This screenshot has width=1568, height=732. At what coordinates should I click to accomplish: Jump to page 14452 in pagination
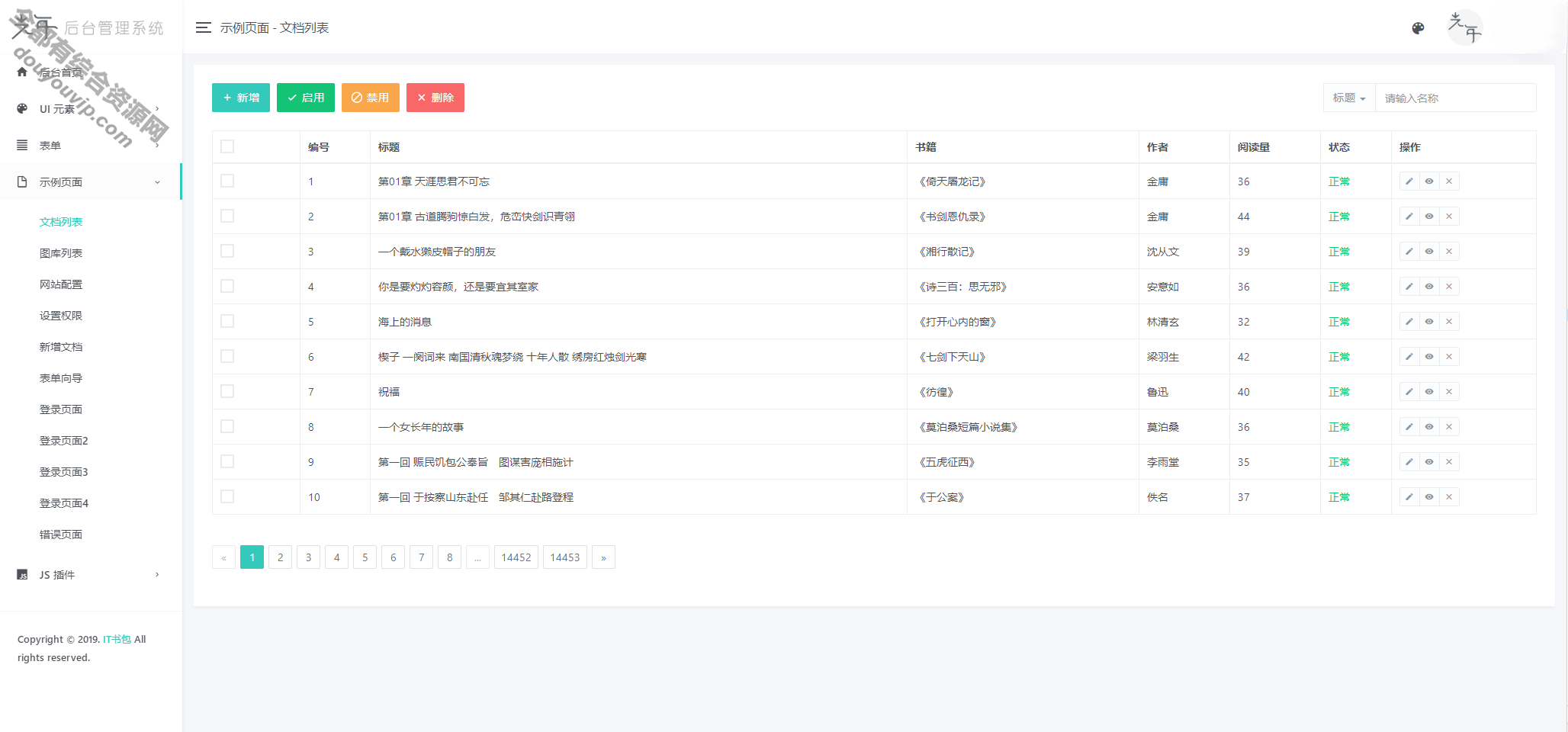click(516, 557)
